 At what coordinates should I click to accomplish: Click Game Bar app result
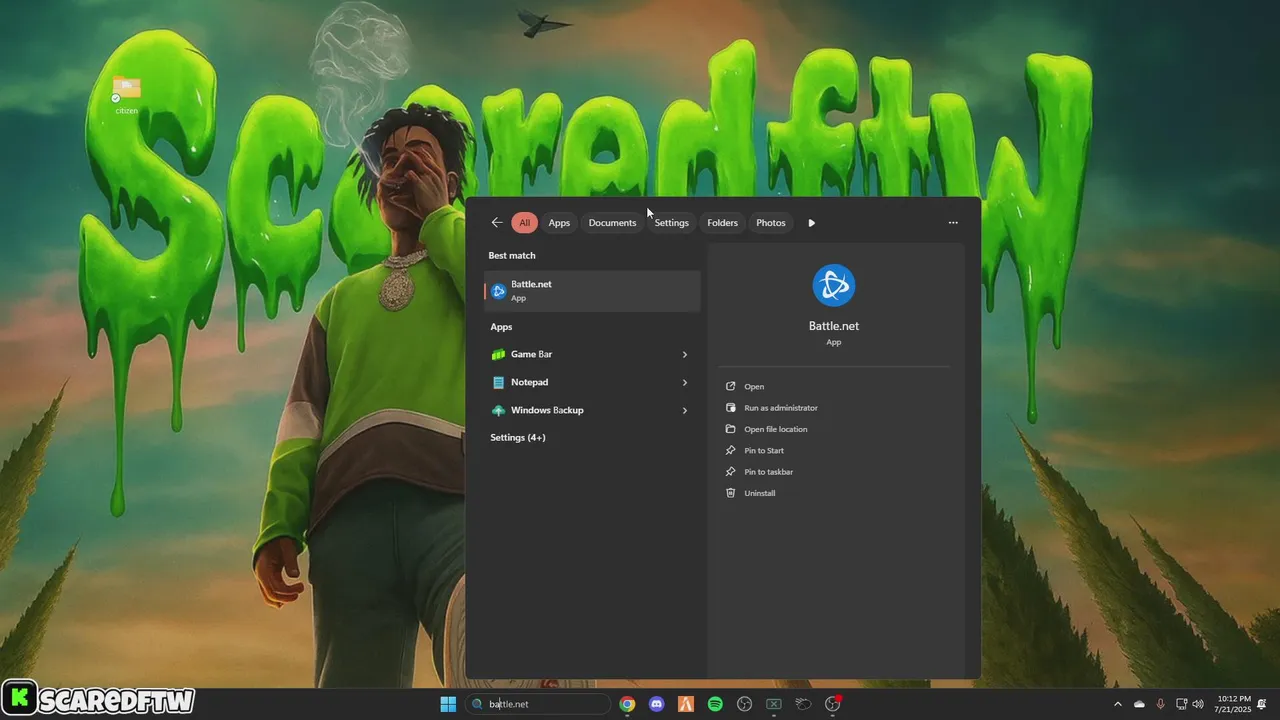point(592,354)
